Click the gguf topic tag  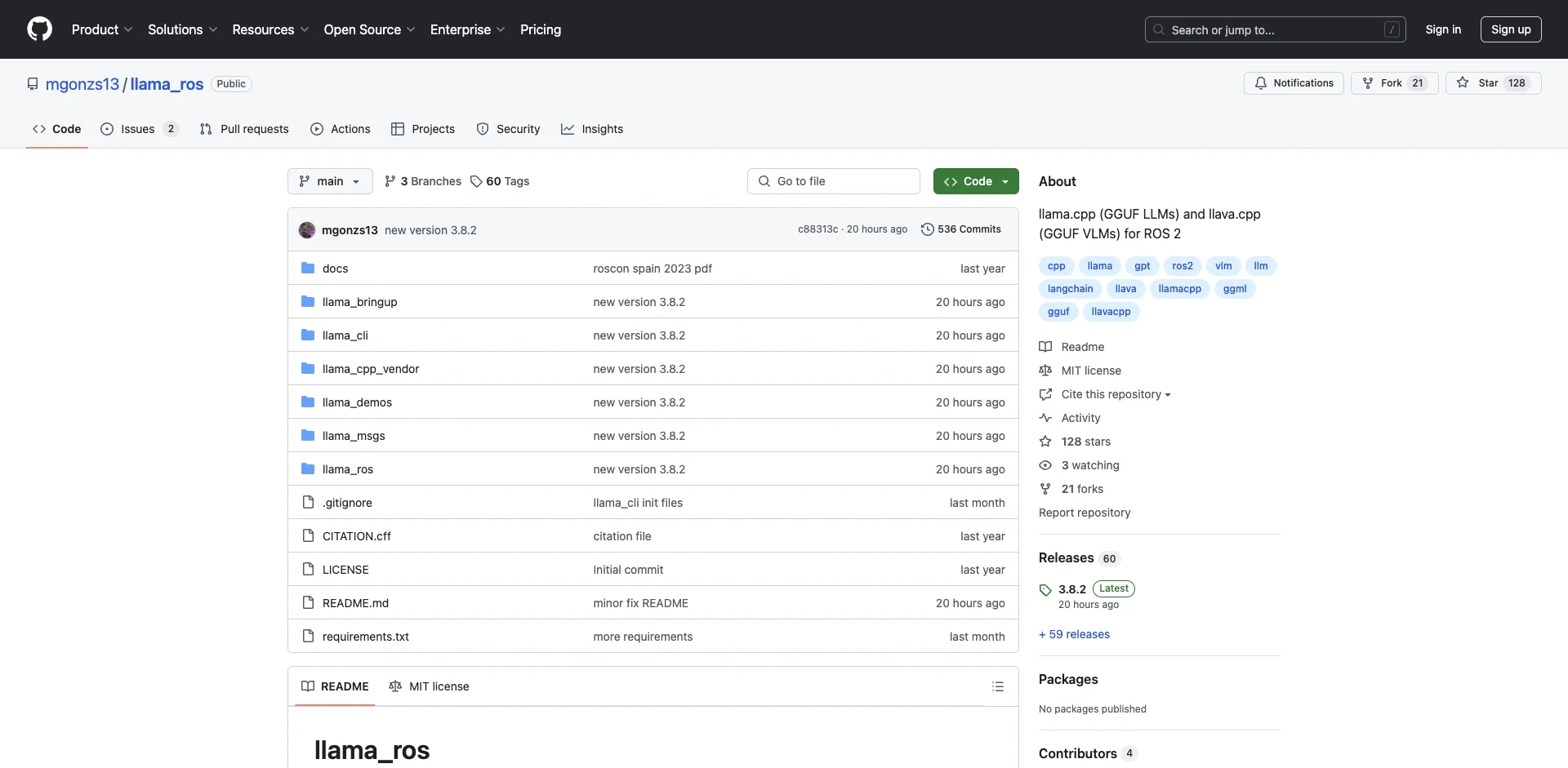1058,312
